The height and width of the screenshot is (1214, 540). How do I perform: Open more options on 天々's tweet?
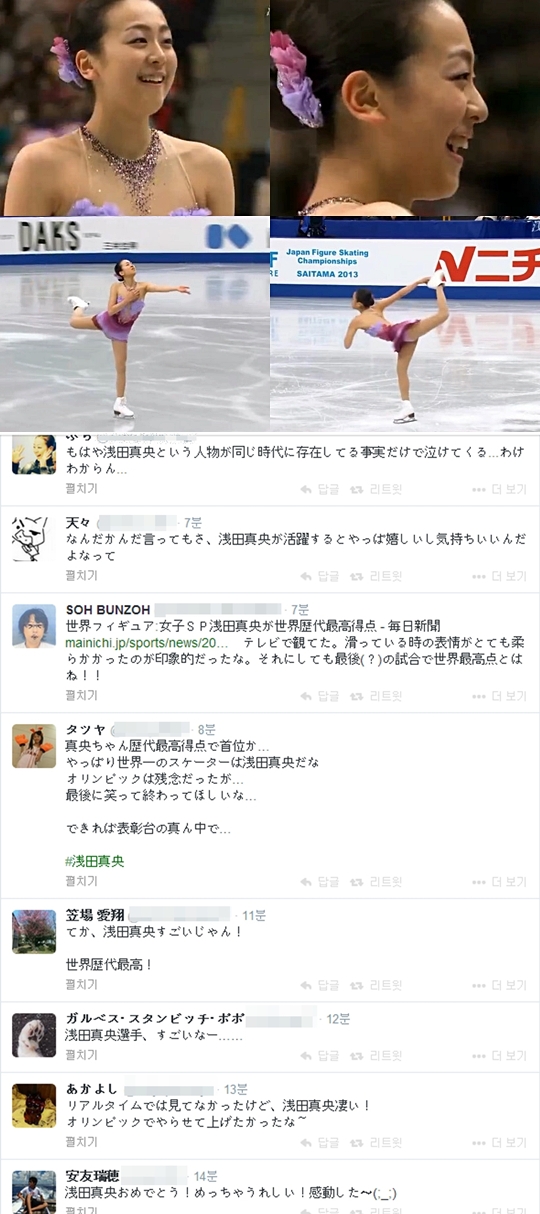click(x=499, y=576)
